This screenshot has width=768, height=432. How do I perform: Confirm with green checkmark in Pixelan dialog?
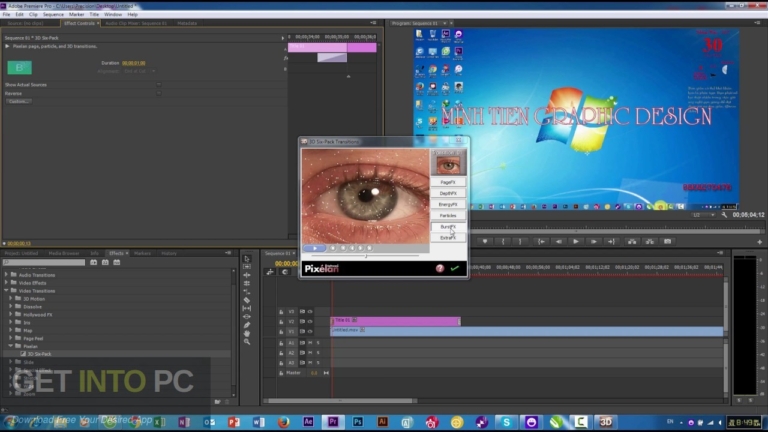pos(455,268)
